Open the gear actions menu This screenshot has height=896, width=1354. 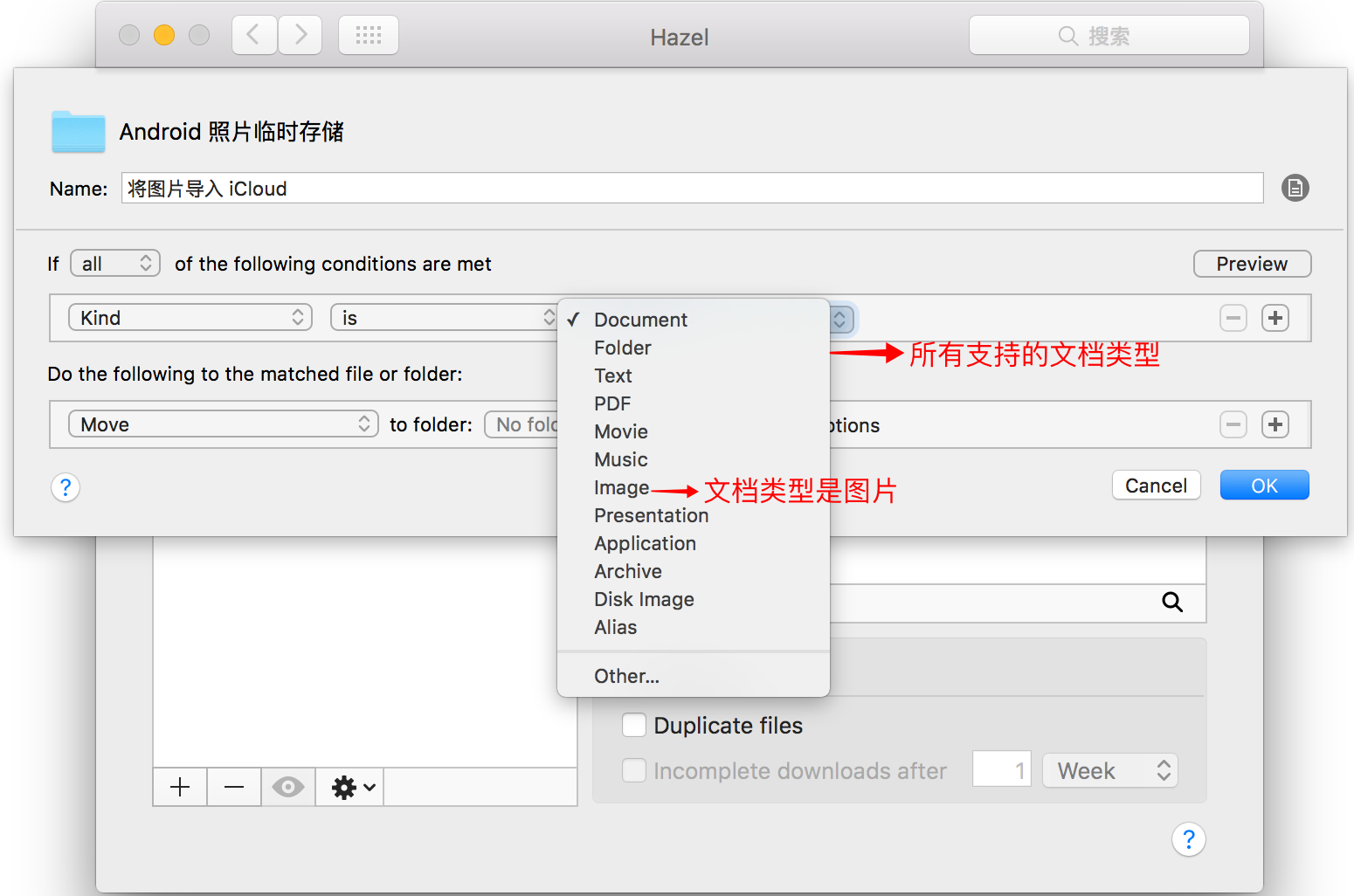353,787
